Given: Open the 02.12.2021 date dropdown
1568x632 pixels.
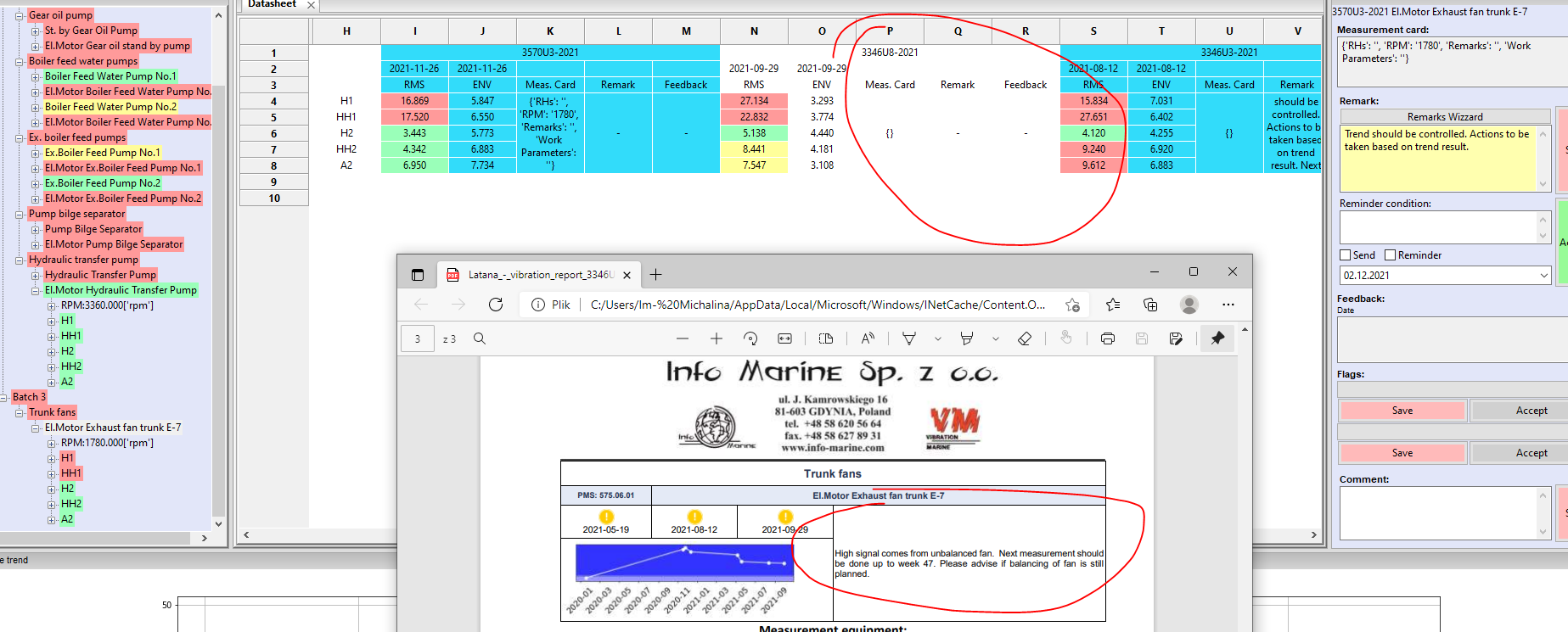Looking at the screenshot, I should [x=1543, y=276].
